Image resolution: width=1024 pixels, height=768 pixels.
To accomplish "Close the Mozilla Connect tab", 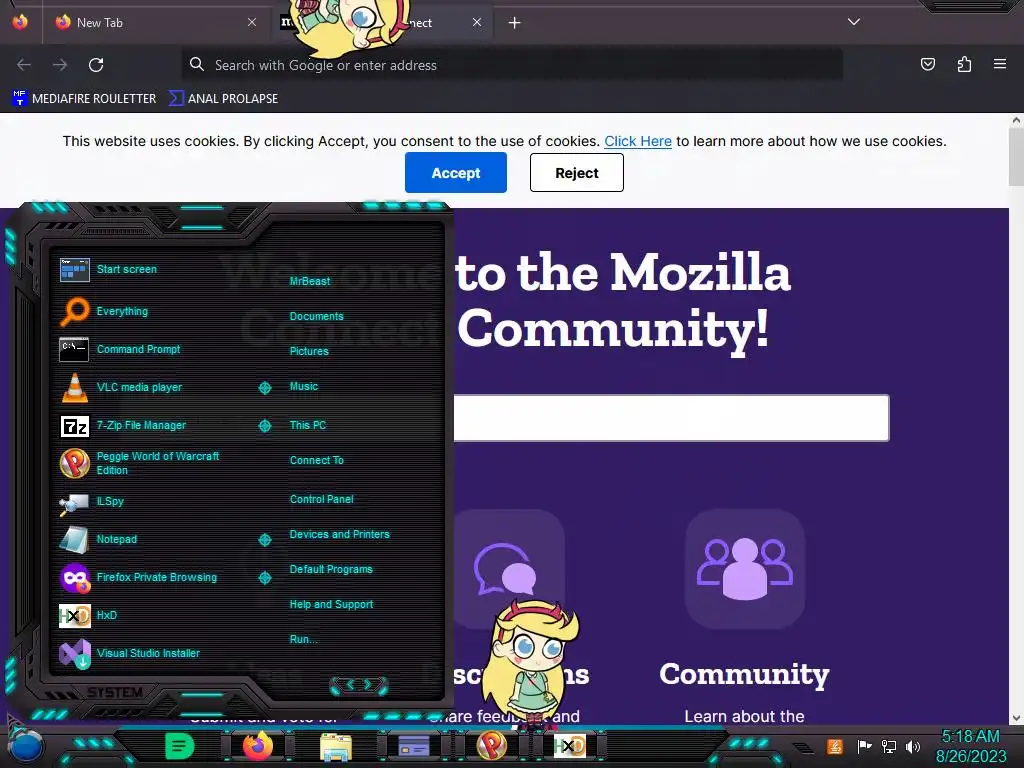I will click(x=477, y=22).
